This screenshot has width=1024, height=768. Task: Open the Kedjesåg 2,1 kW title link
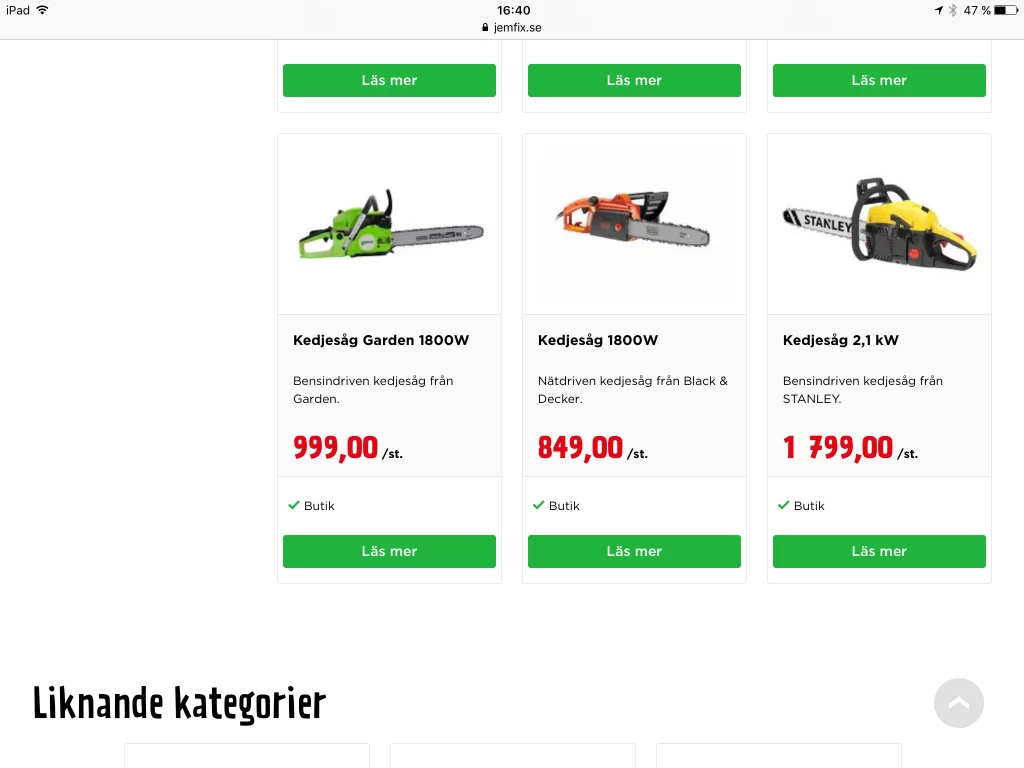pyautogui.click(x=840, y=340)
